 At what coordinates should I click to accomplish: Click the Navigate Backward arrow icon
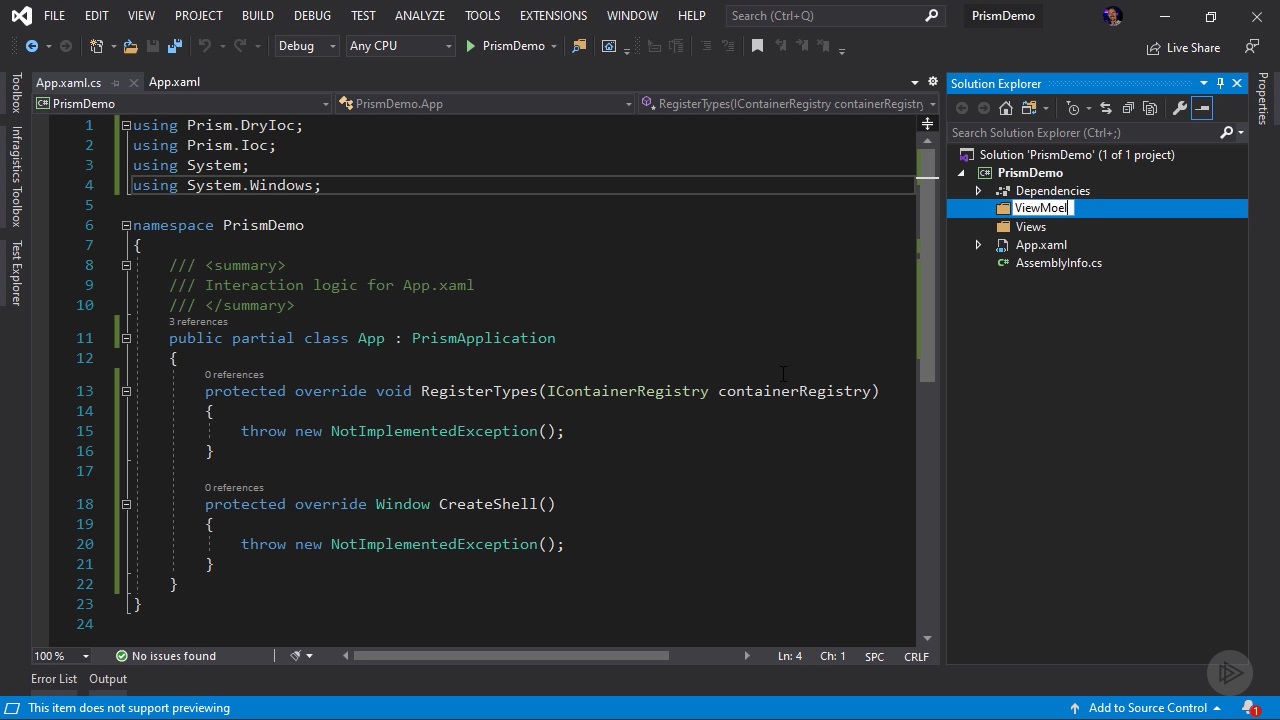32,46
